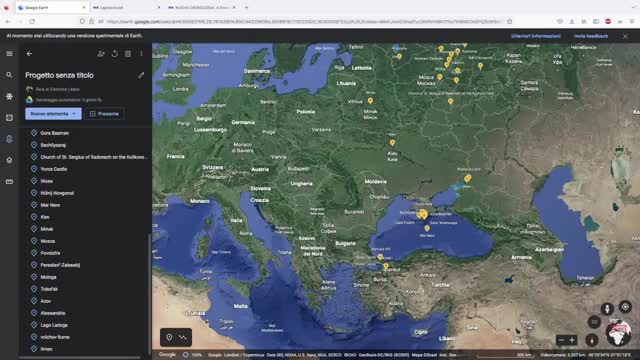Open the Projects pin icon in the sidebar
Screen dimensions: 640x360
(x=9, y=139)
